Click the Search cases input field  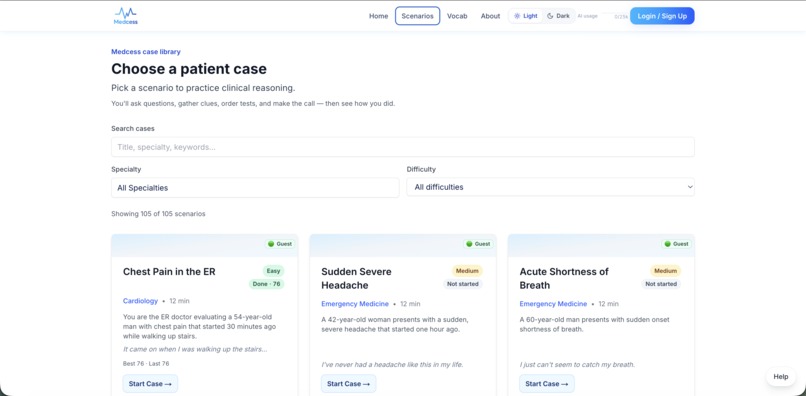click(402, 147)
